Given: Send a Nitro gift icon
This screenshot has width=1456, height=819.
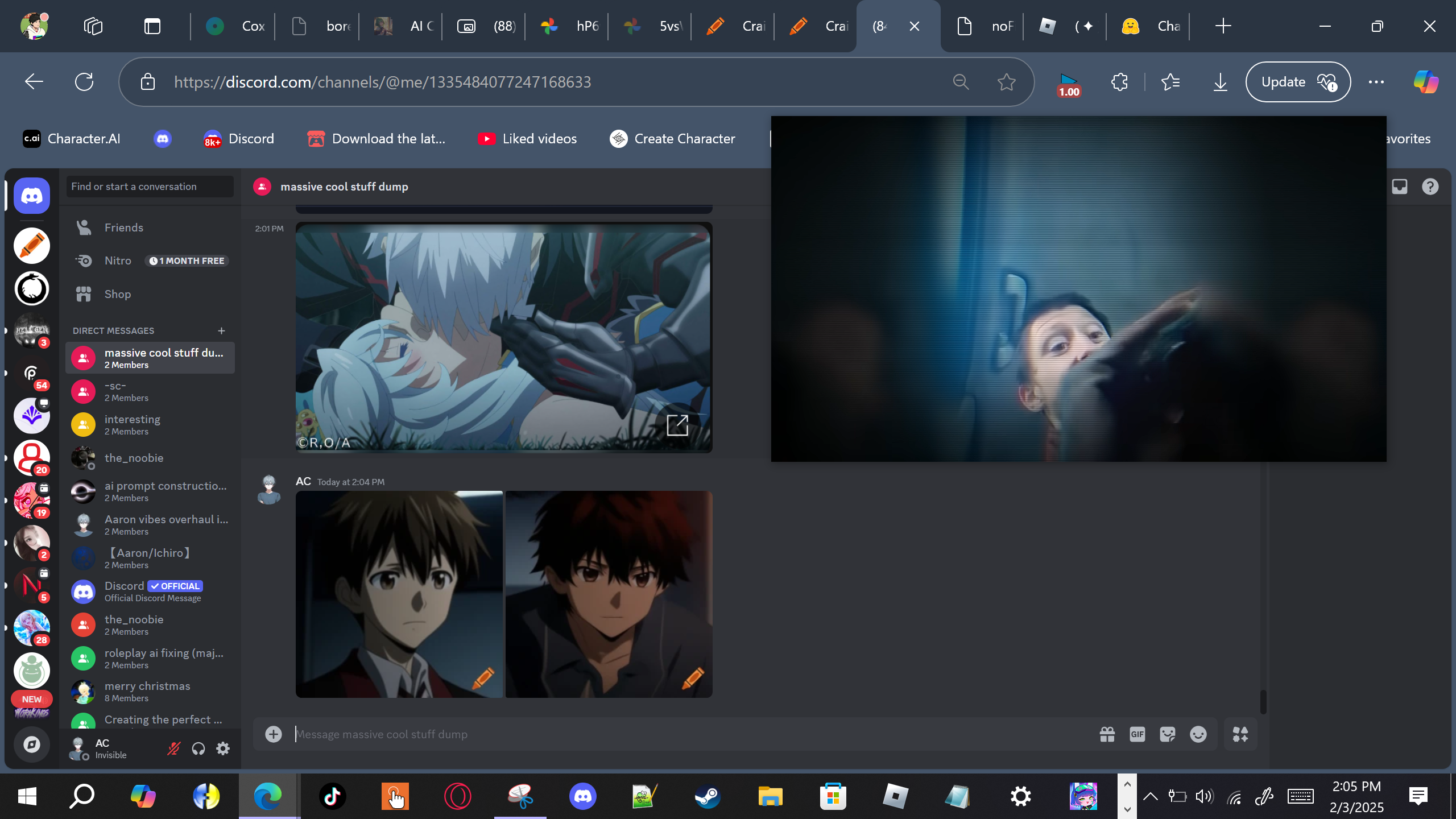Looking at the screenshot, I should point(1107,734).
